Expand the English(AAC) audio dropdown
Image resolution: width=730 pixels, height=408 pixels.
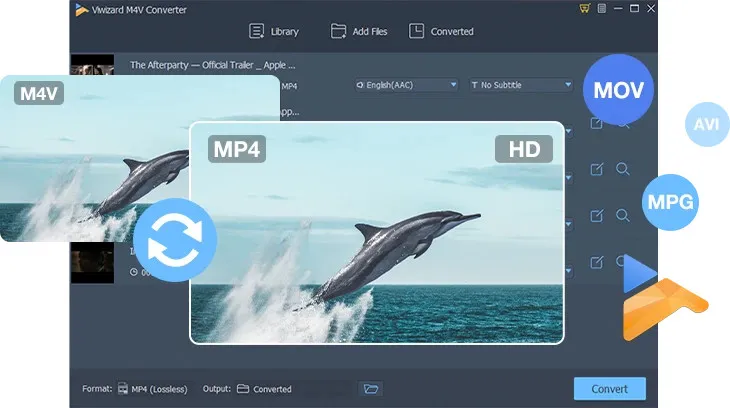(406, 85)
